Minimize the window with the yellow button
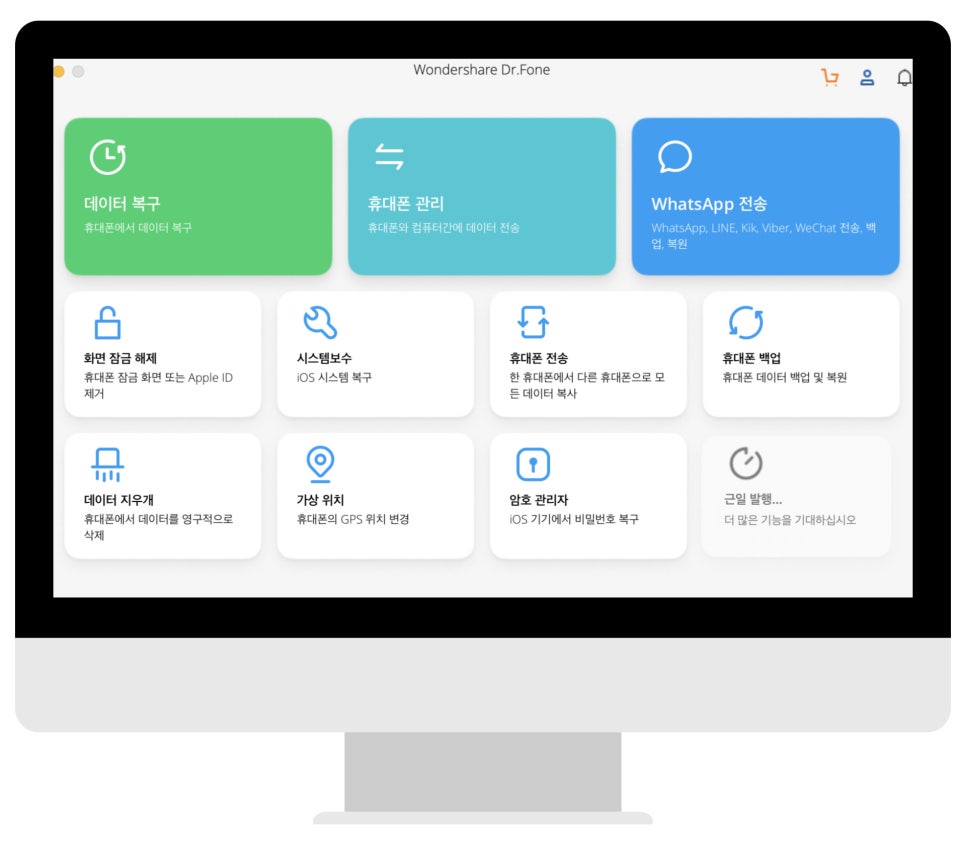 click(x=59, y=71)
